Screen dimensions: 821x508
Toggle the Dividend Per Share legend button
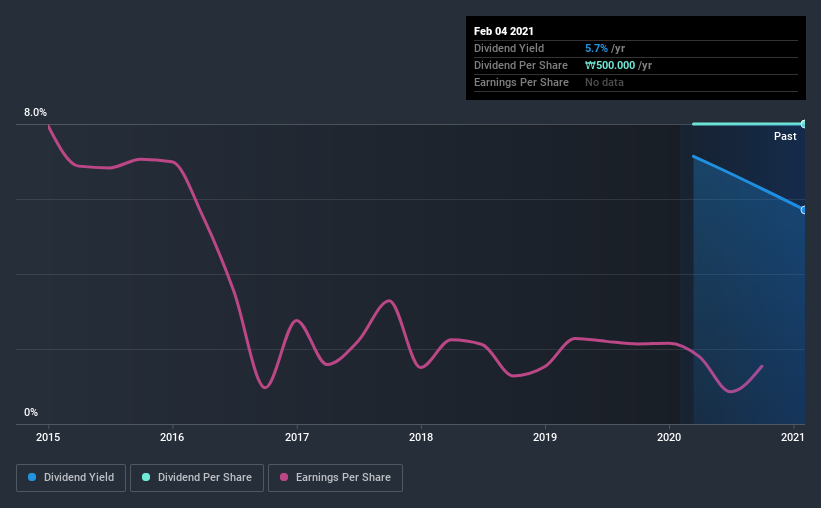click(197, 478)
